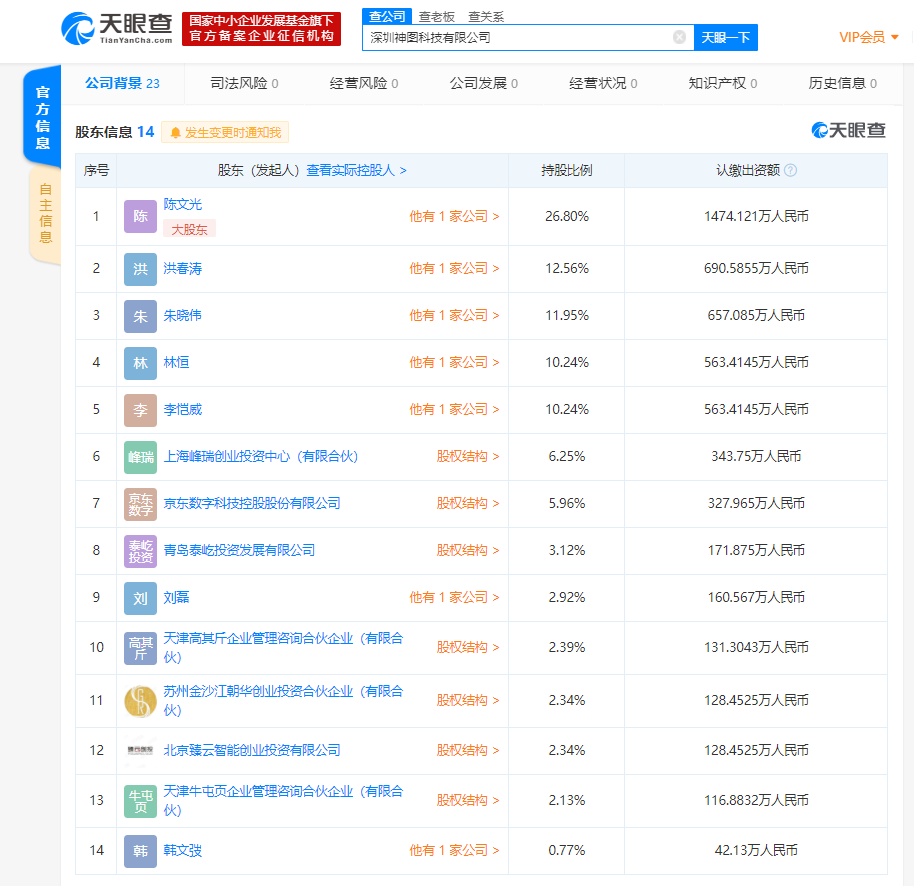
Task: Expand 天津牛屯页 股权结构
Action: coord(467,800)
